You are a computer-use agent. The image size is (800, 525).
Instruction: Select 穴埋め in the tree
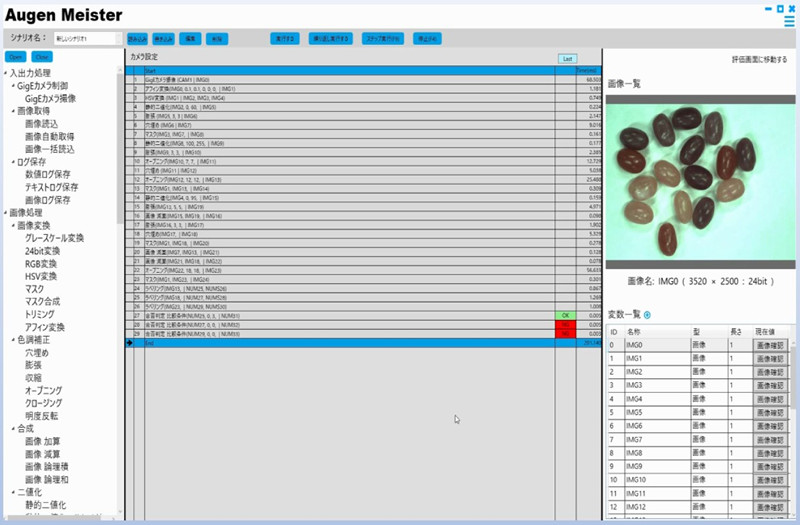tap(37, 353)
